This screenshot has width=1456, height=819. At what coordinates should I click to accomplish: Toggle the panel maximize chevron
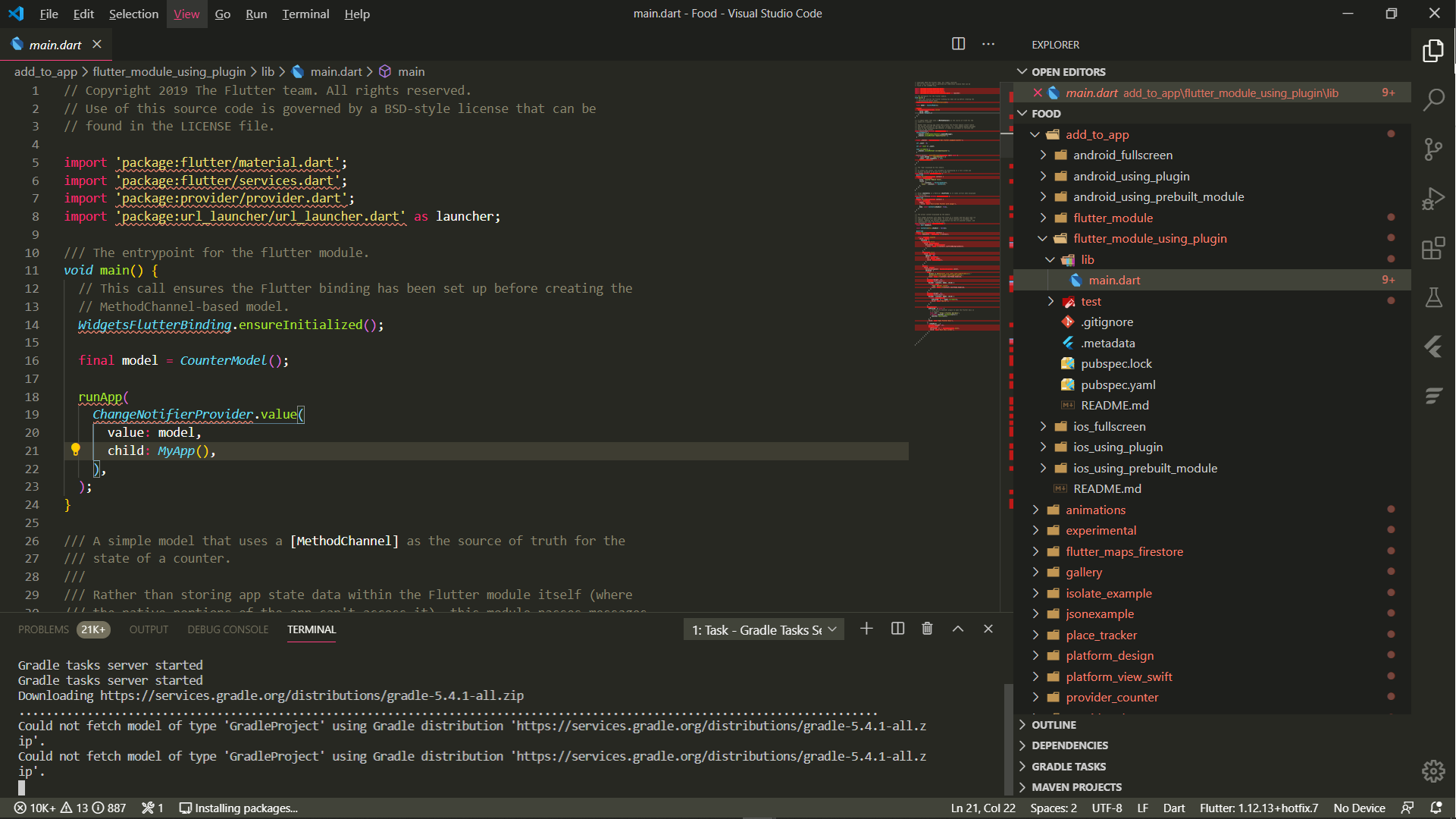pyautogui.click(x=957, y=629)
